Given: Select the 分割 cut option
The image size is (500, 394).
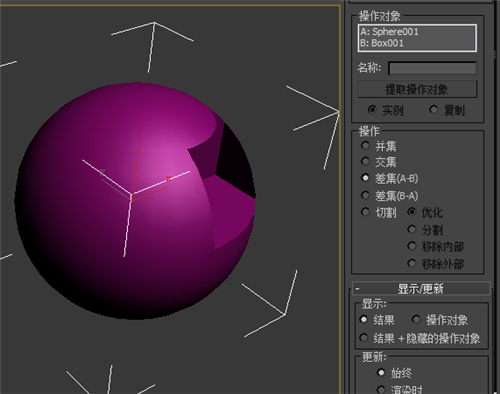Looking at the screenshot, I should [412, 229].
